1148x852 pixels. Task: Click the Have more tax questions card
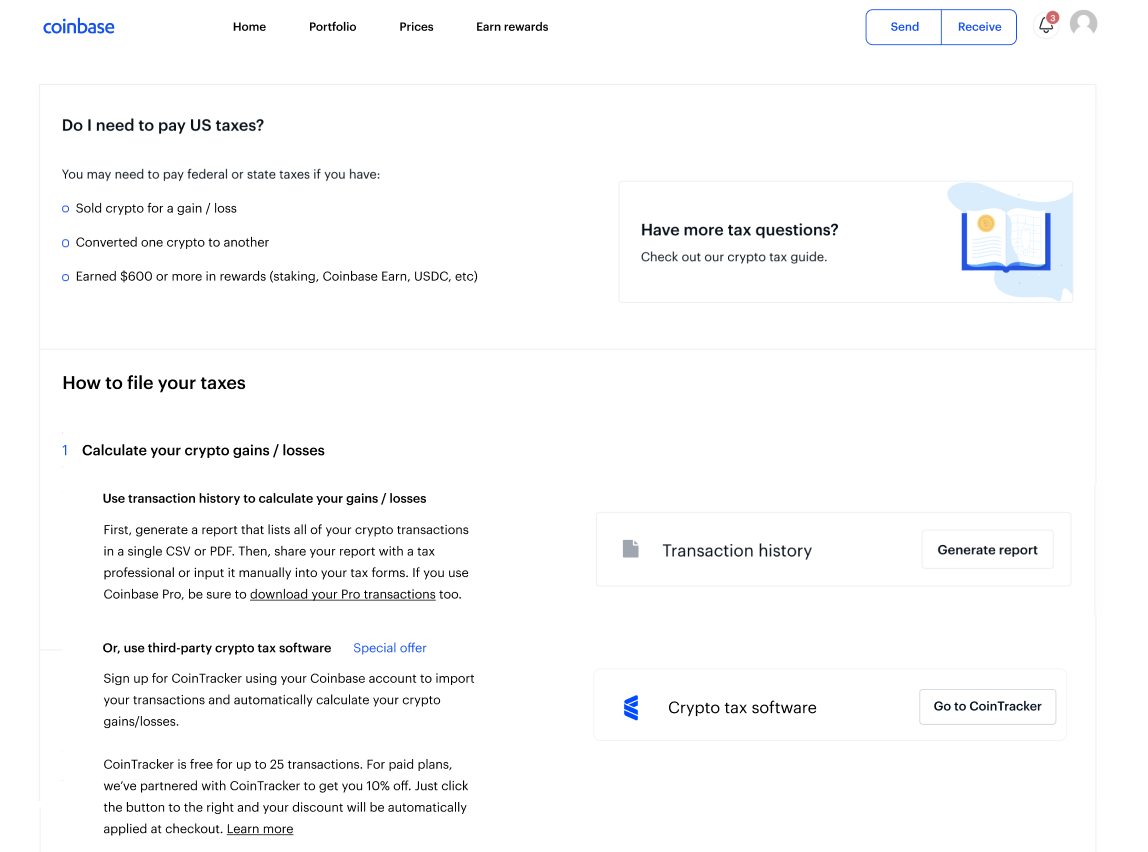click(846, 241)
